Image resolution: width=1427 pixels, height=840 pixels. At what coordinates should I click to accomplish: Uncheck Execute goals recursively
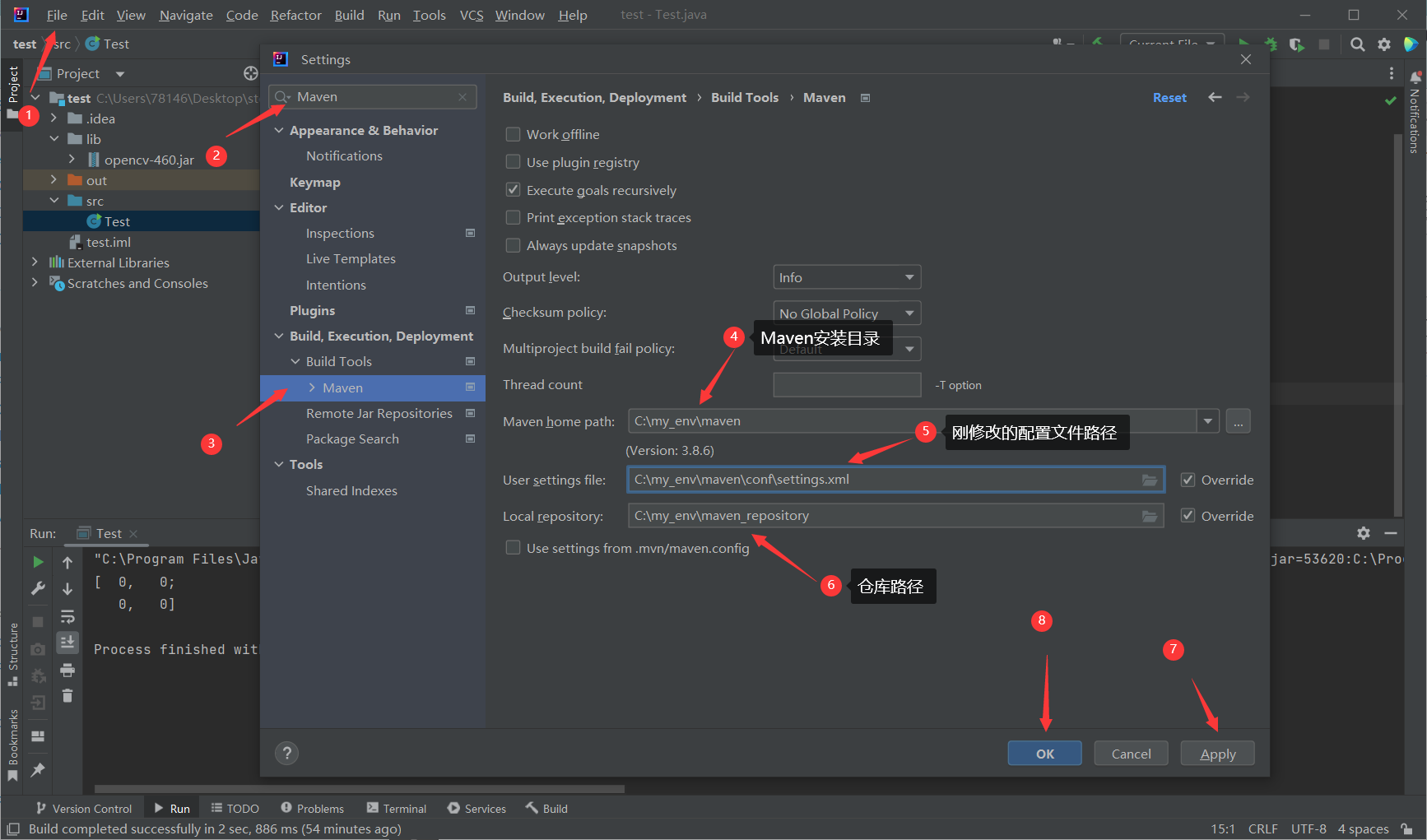click(x=513, y=190)
